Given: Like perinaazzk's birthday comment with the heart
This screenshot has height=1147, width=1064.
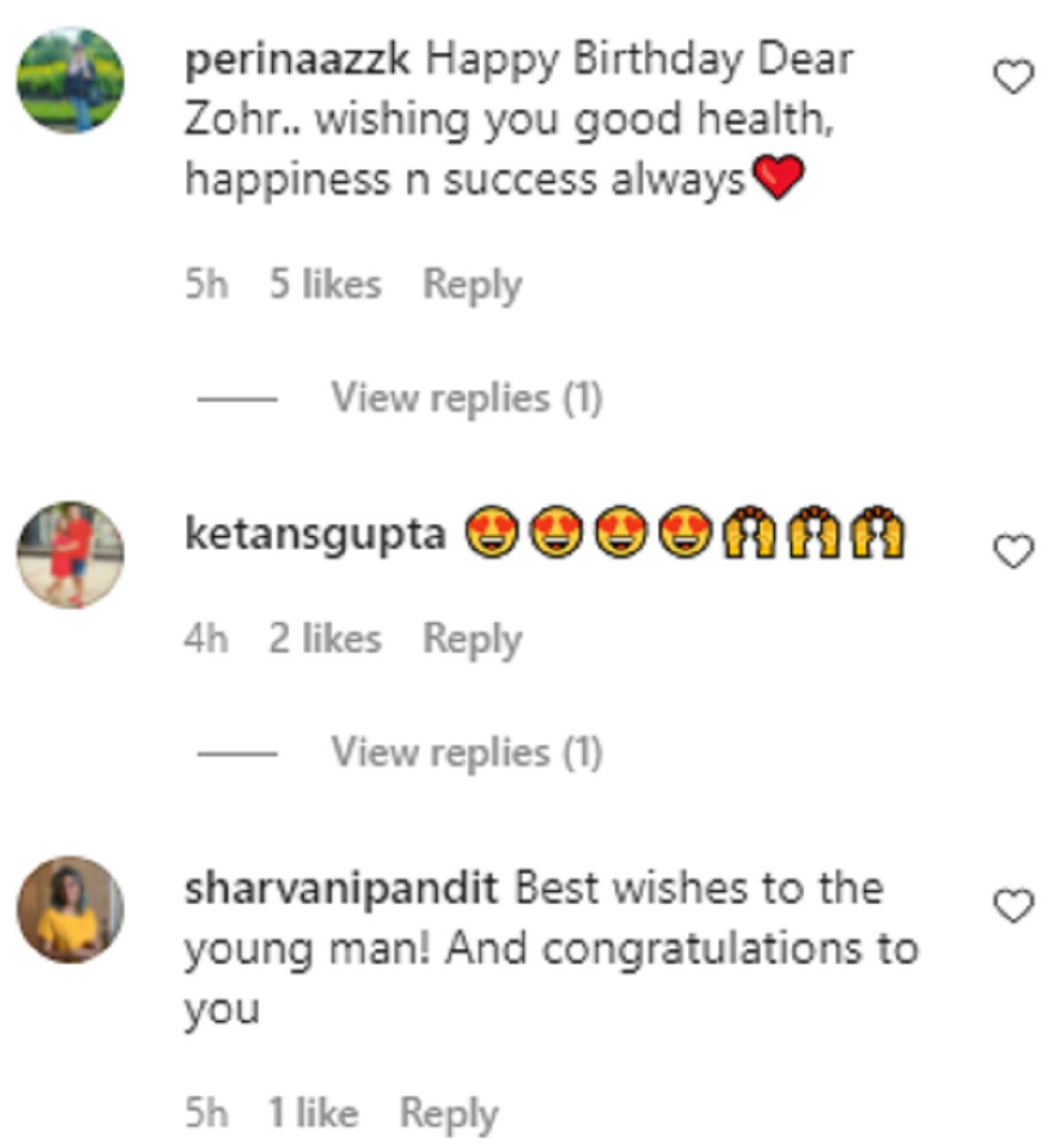Looking at the screenshot, I should 1013,77.
